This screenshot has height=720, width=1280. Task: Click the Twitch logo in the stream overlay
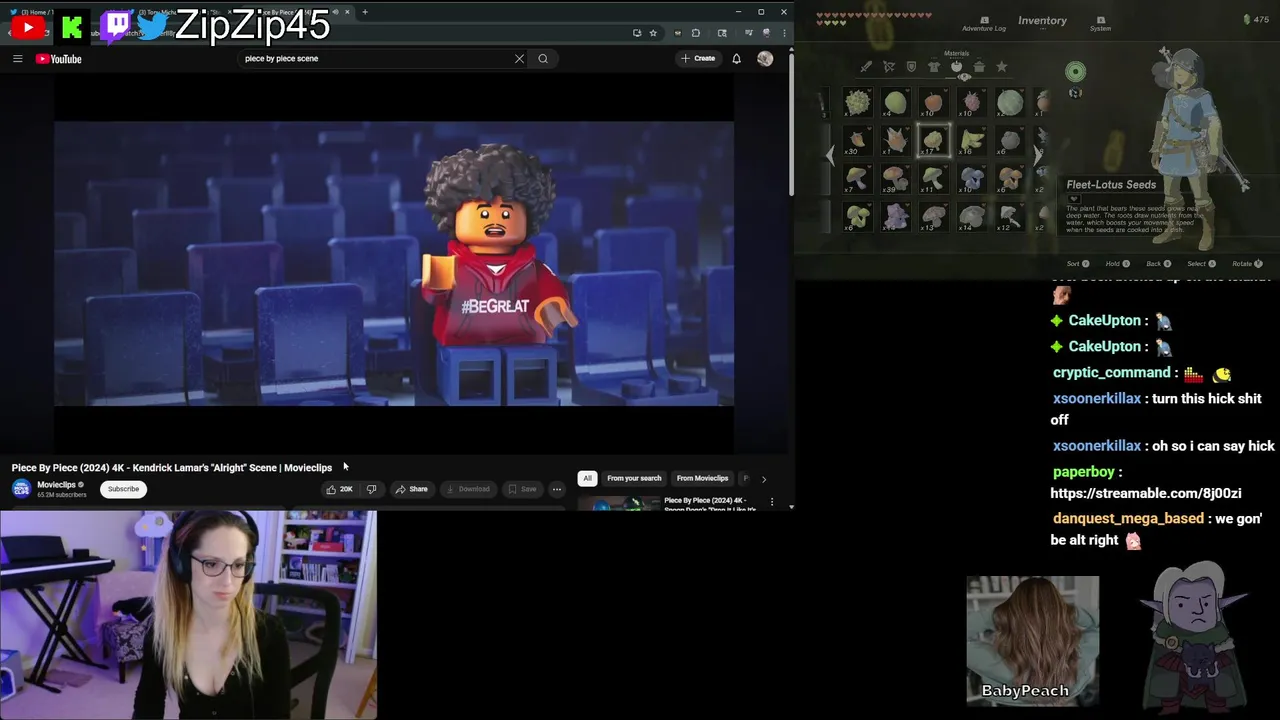point(116,26)
